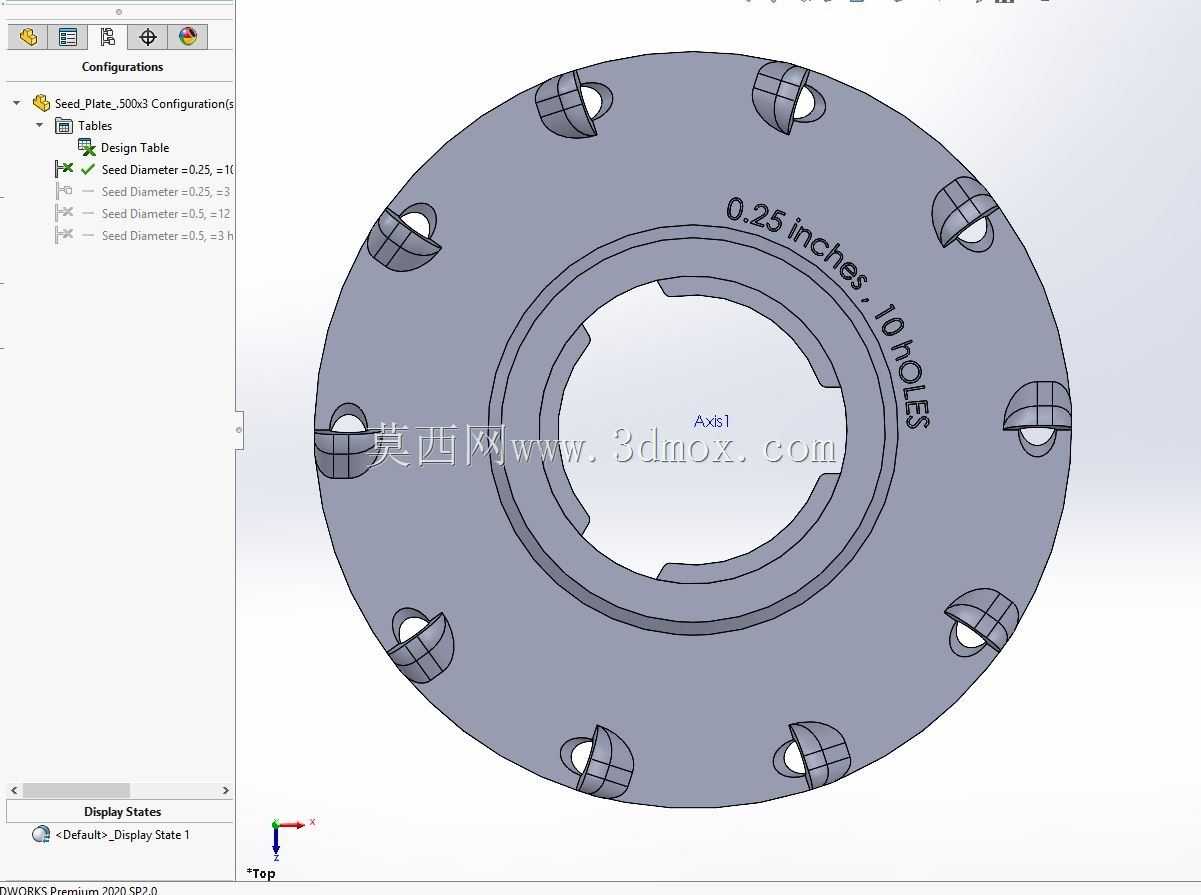This screenshot has height=895, width=1201.
Task: Click configuration icon of Seed Diameter =0.5, =3 h
Action: [64, 235]
